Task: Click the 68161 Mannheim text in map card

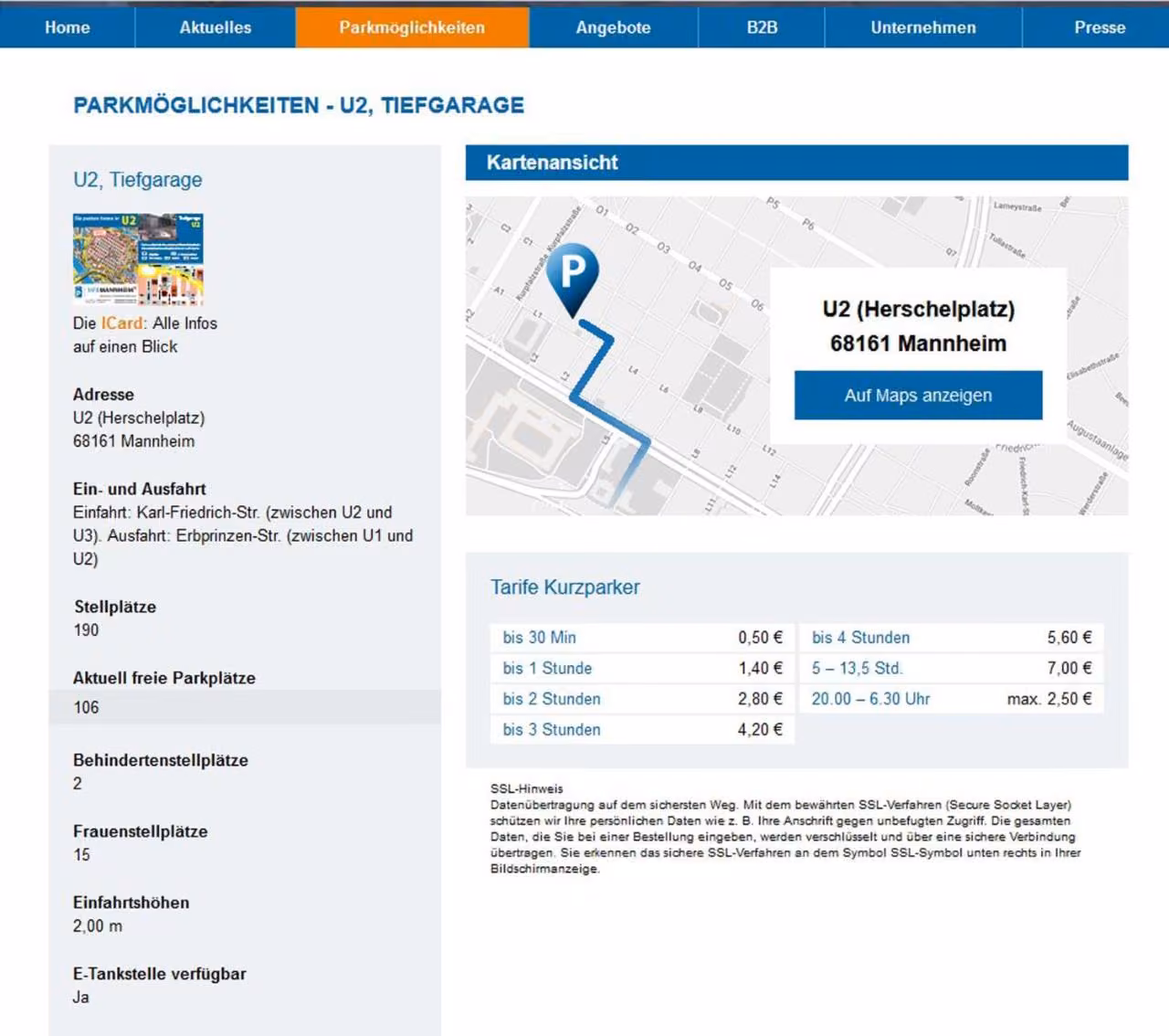Action: tap(918, 344)
